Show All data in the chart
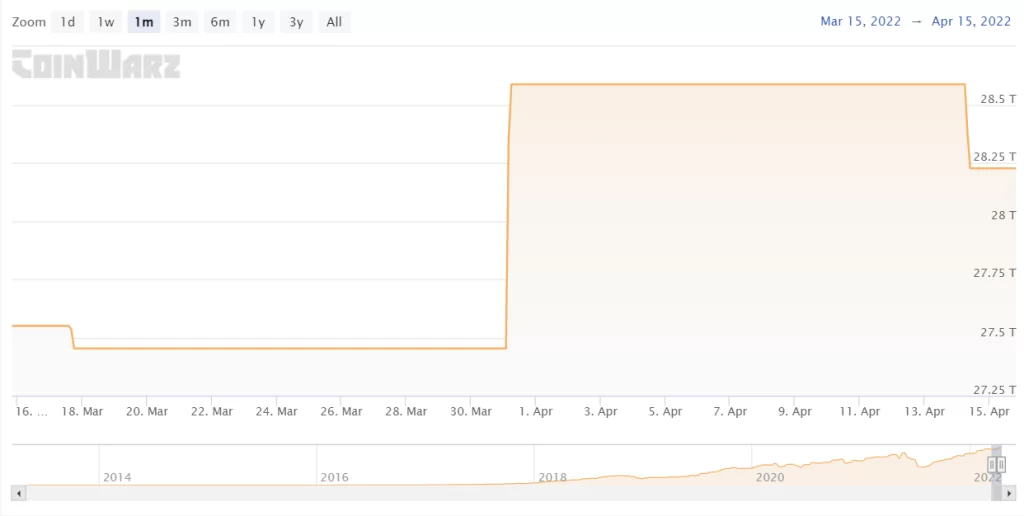The height and width of the screenshot is (516, 1024). click(334, 22)
